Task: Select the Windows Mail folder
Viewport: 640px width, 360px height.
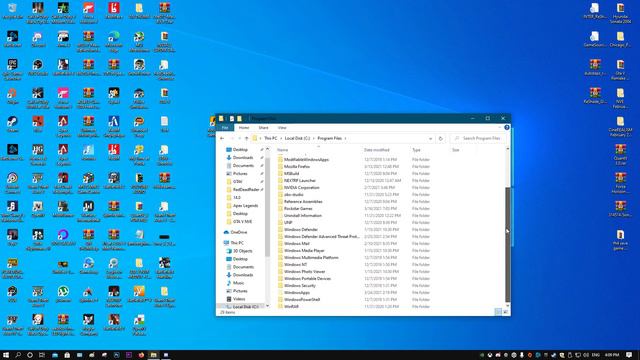Action: (x=297, y=244)
